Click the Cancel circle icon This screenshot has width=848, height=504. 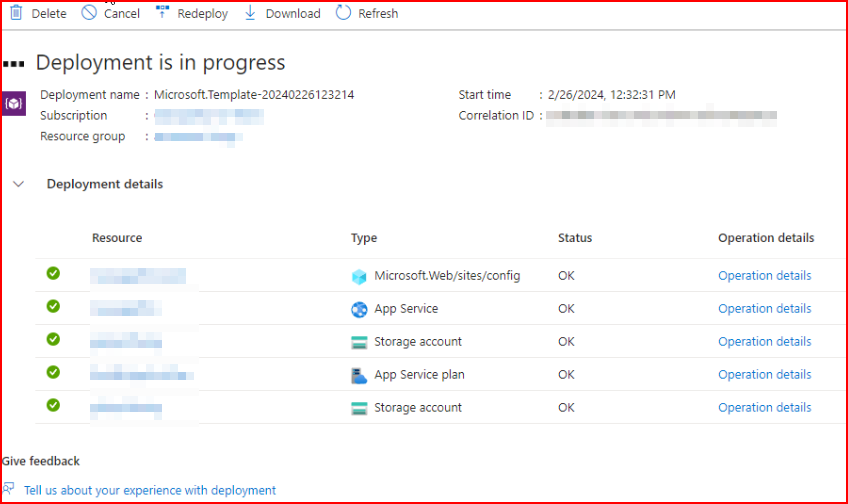tap(89, 13)
